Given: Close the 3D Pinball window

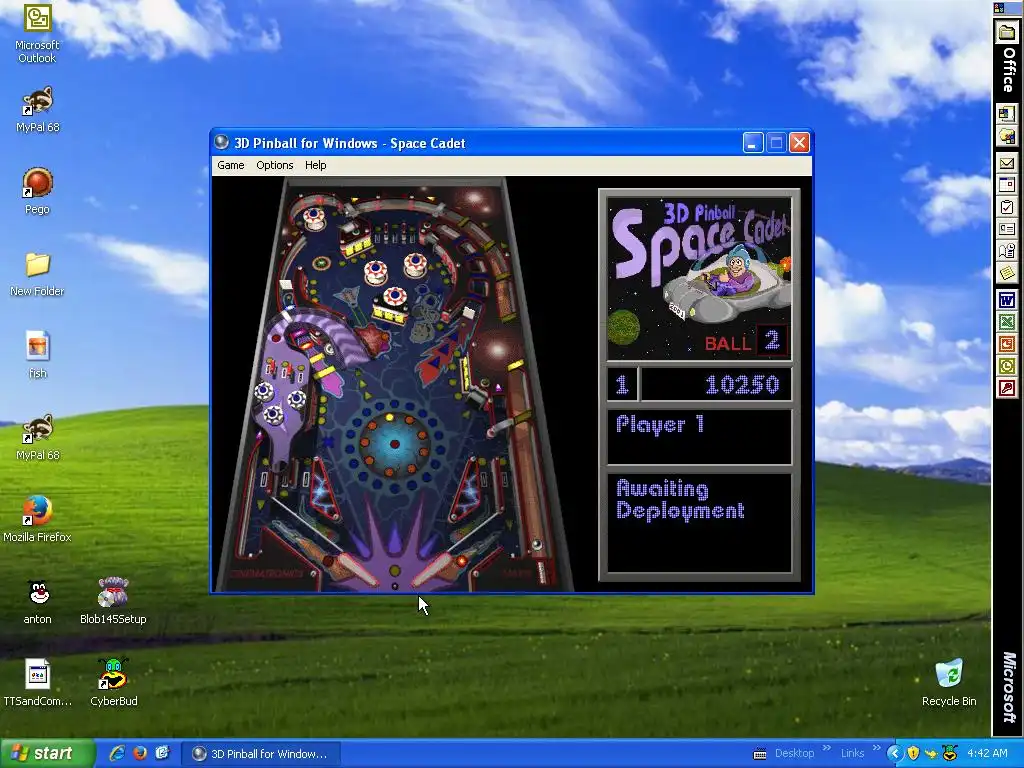Looking at the screenshot, I should point(799,143).
